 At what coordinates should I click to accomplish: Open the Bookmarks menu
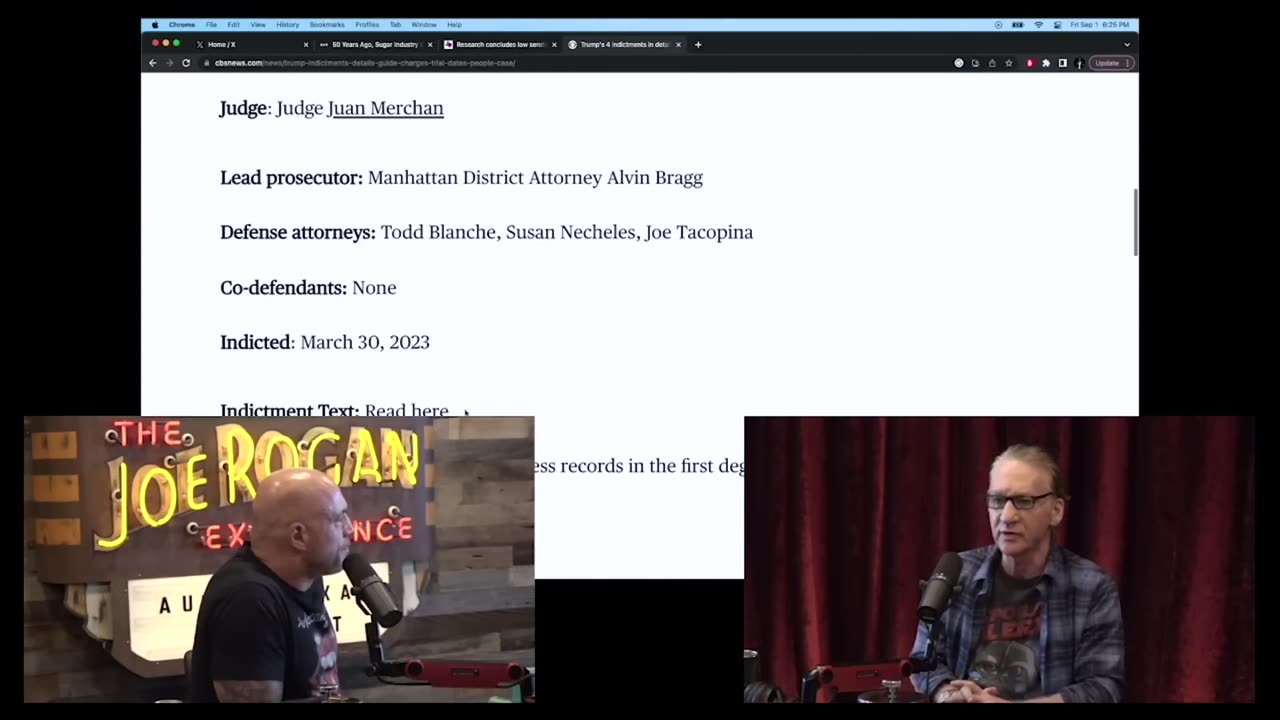click(x=327, y=24)
